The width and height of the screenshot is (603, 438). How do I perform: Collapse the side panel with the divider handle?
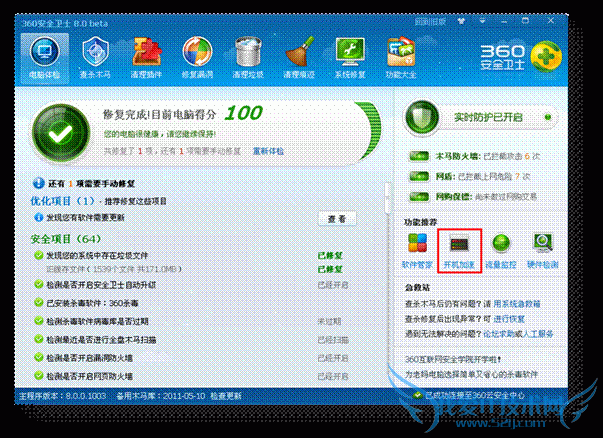point(387,198)
